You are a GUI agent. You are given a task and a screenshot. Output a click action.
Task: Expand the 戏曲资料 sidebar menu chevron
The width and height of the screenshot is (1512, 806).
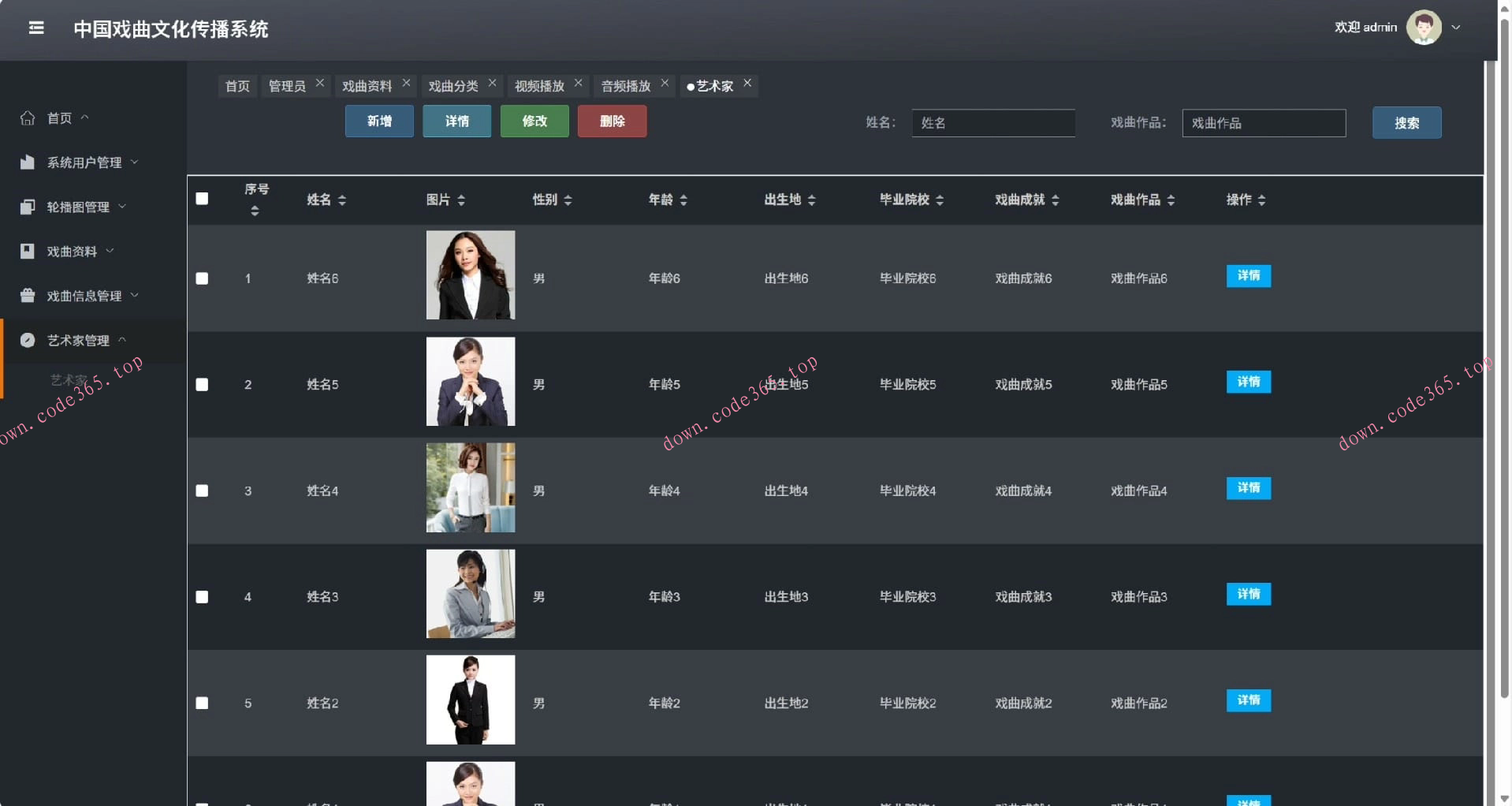click(x=110, y=251)
